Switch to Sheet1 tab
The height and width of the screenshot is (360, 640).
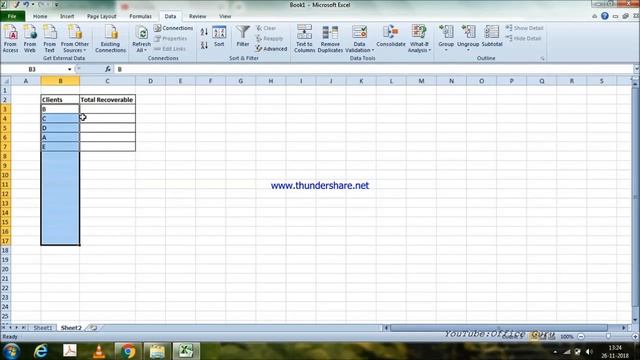tap(43, 328)
